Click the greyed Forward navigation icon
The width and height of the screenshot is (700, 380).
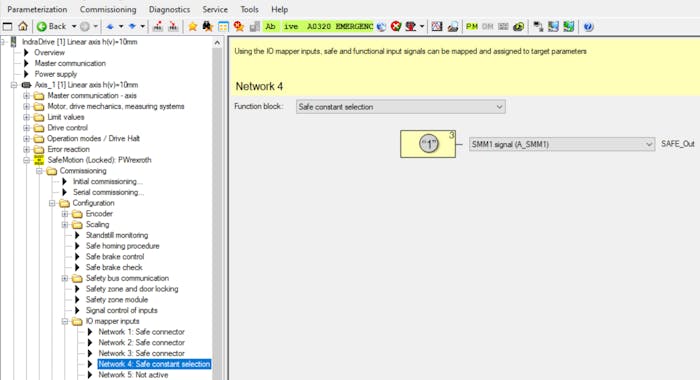coord(85,26)
